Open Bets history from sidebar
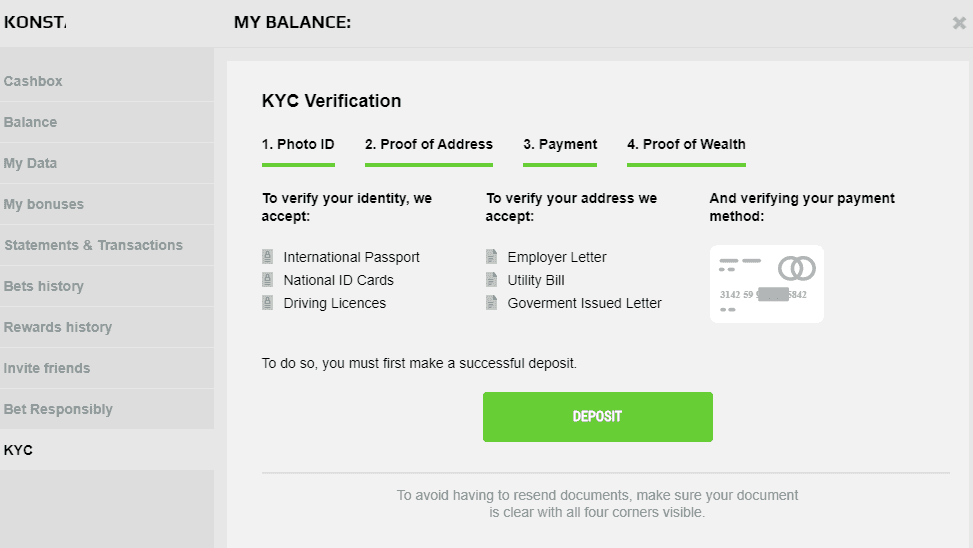973x548 pixels. coord(45,286)
